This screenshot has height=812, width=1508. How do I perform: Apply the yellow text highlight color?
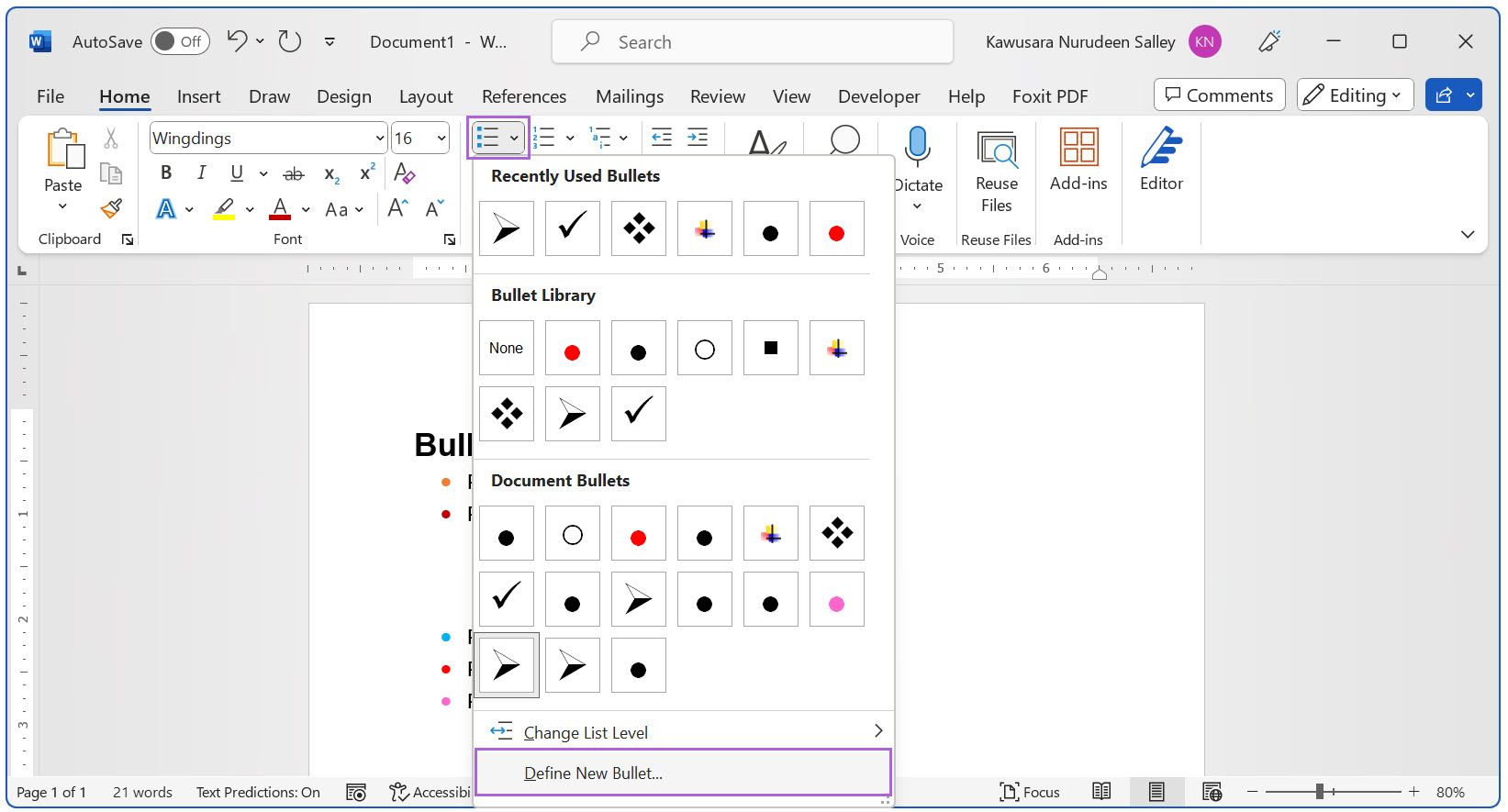pyautogui.click(x=224, y=209)
